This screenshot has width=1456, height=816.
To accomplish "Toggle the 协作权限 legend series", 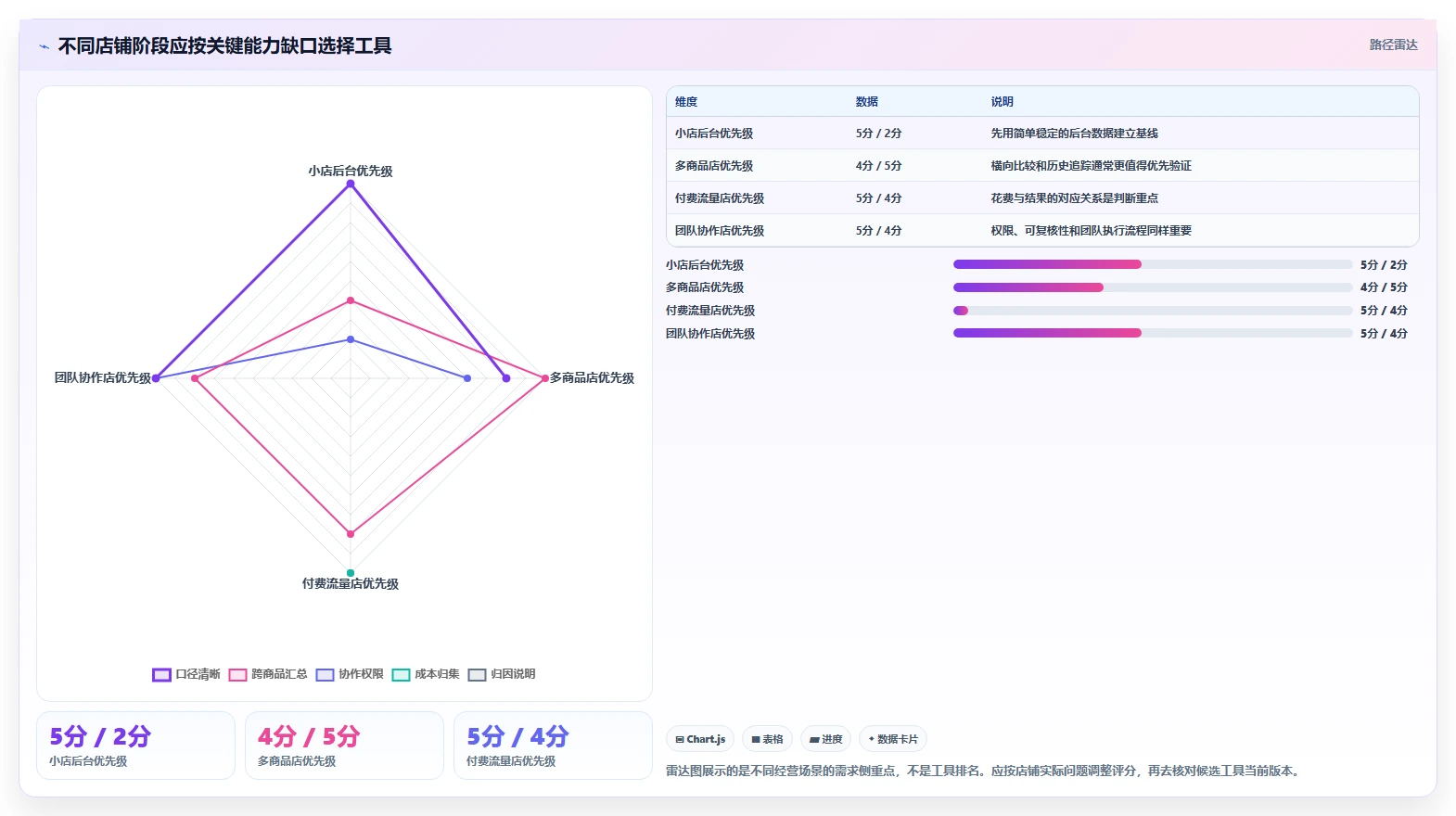I will tap(350, 674).
